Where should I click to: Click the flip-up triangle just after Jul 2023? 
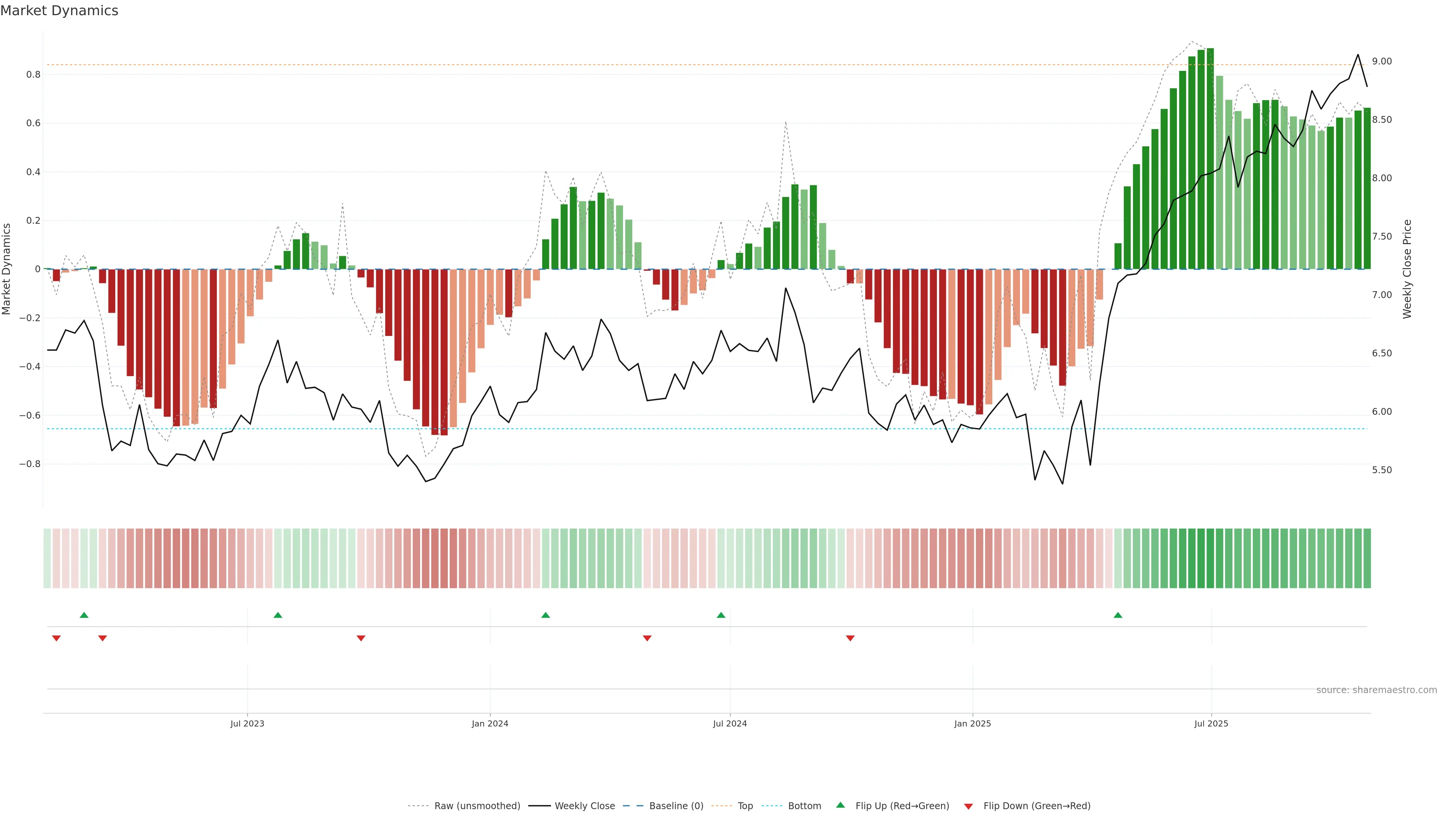coord(278,615)
